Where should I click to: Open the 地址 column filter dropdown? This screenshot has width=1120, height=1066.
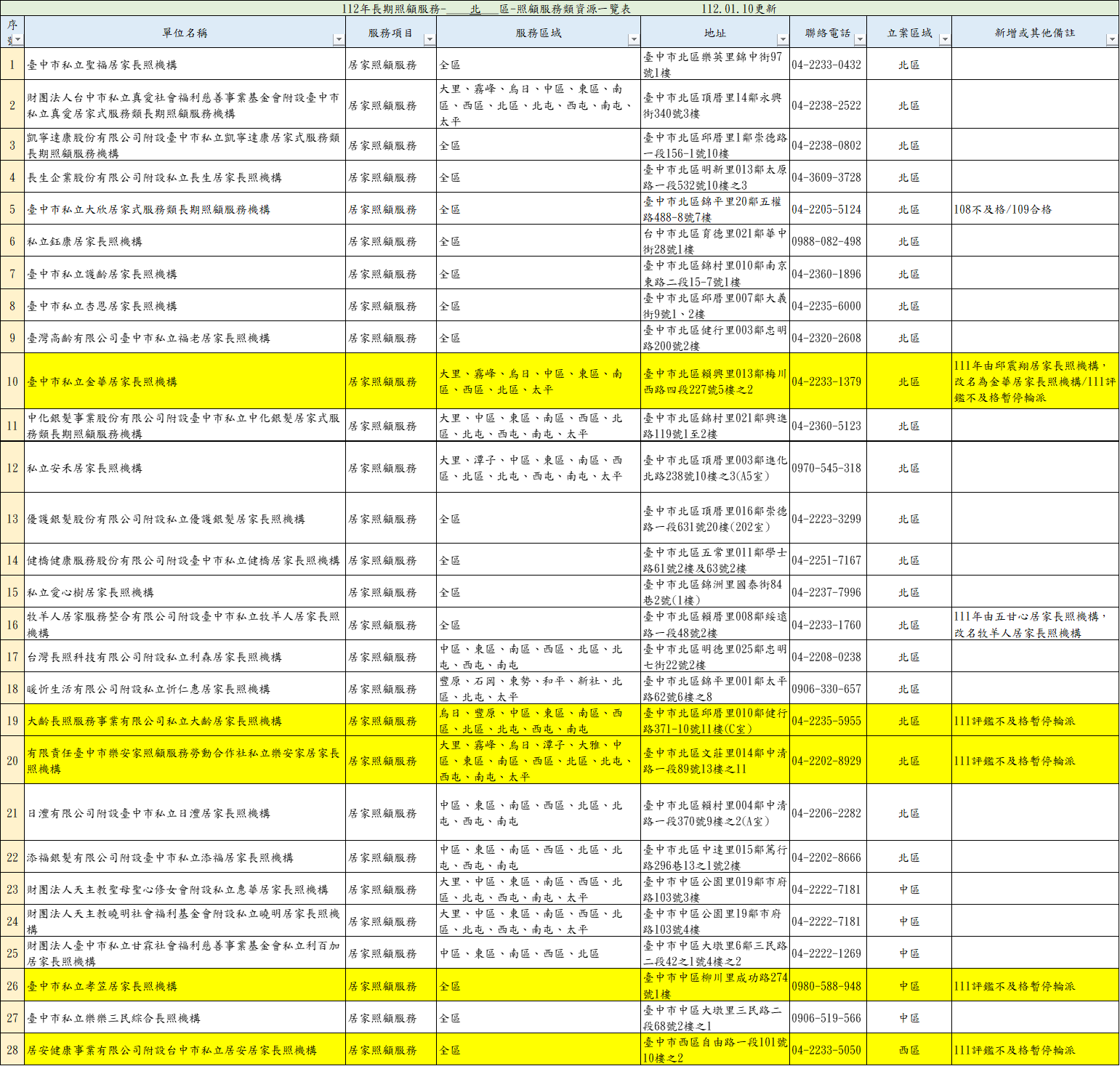(x=783, y=39)
